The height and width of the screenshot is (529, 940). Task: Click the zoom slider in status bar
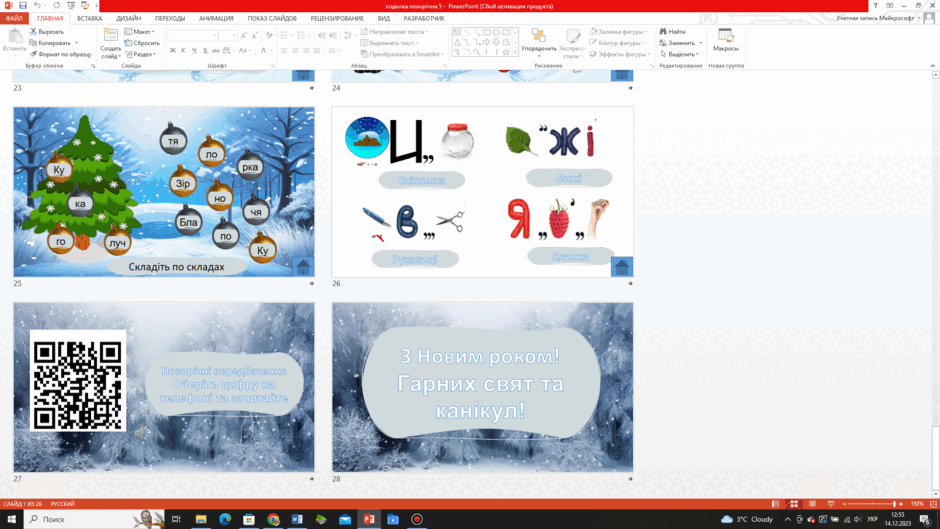(872, 504)
